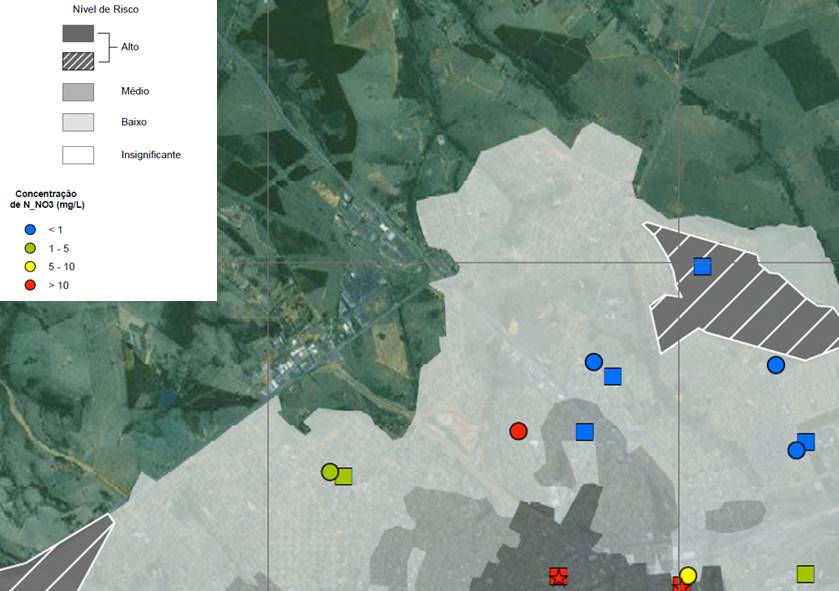This screenshot has width=839, height=591.
Task: Select the red '> 10' legend circle
Action: [30, 285]
